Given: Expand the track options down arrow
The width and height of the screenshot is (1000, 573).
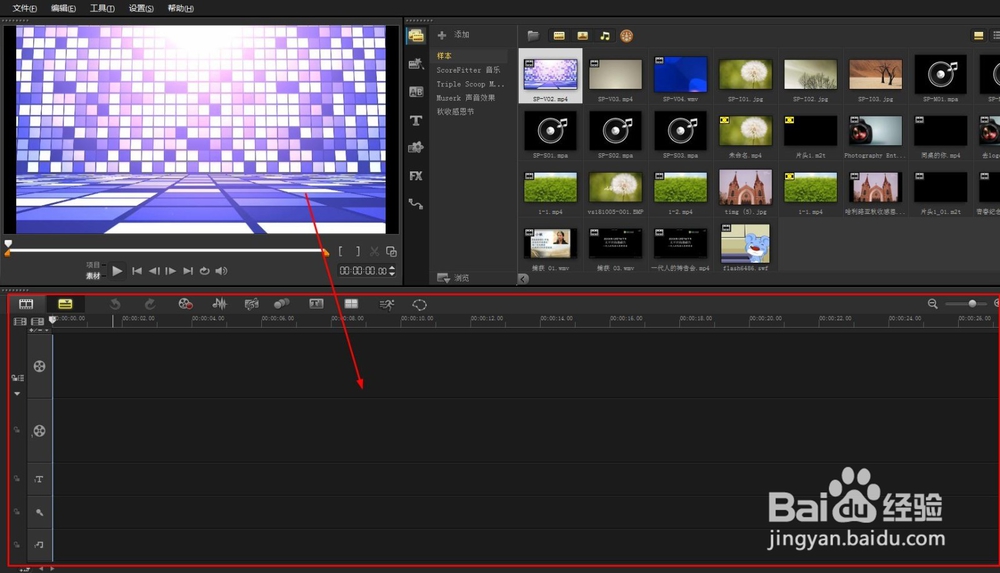Looking at the screenshot, I should point(17,394).
